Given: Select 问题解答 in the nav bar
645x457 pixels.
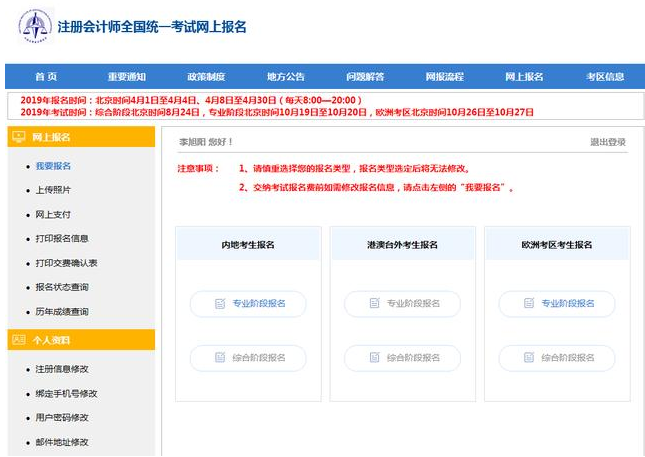Looking at the screenshot, I should point(365,77).
